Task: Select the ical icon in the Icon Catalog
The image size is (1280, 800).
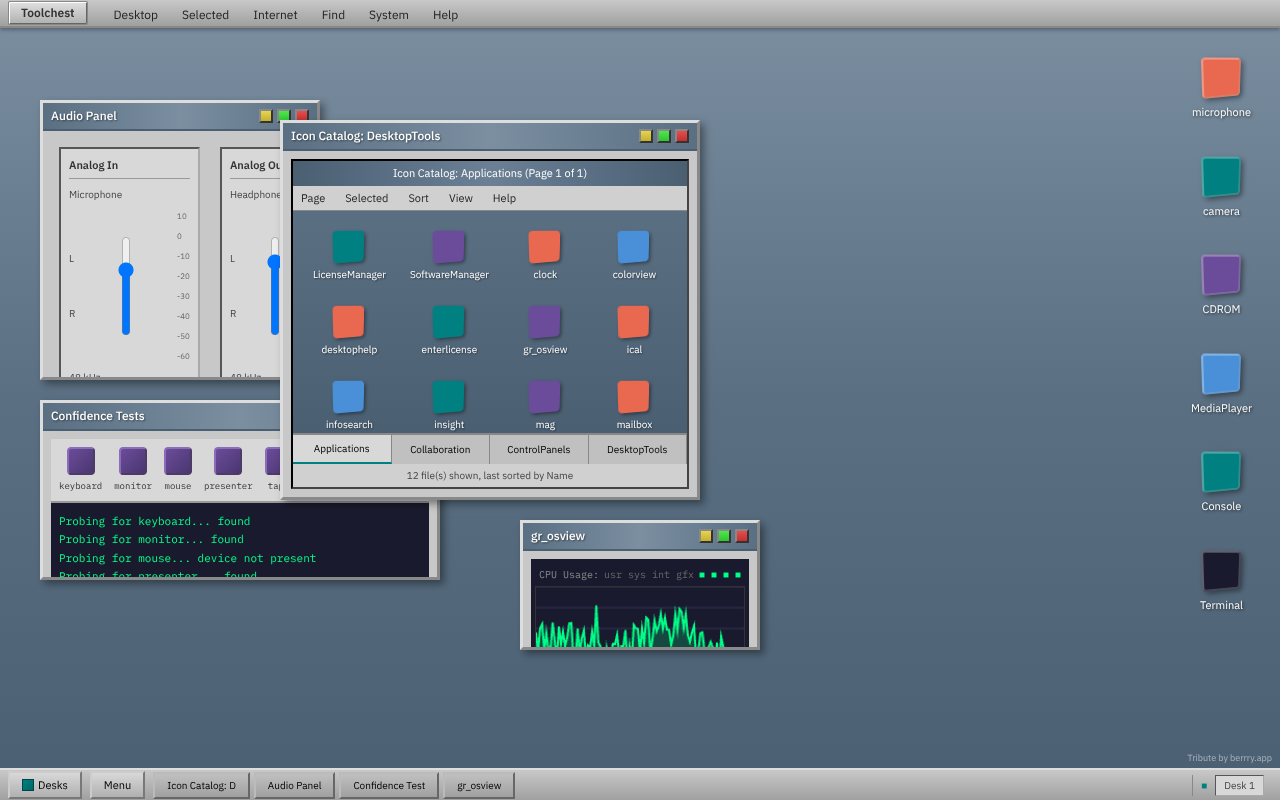Action: (x=633, y=322)
